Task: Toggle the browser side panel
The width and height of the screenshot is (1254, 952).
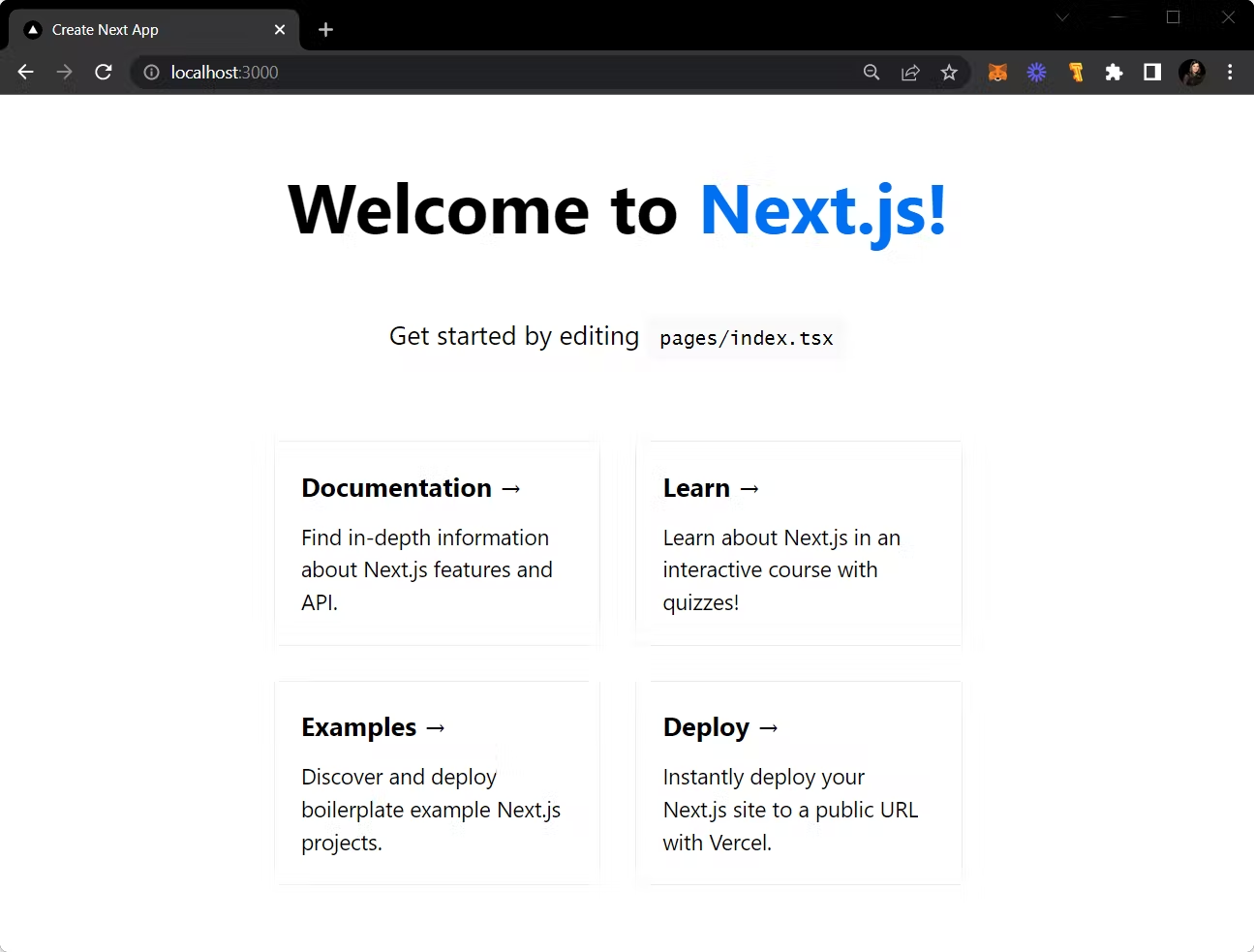Action: [x=1152, y=72]
